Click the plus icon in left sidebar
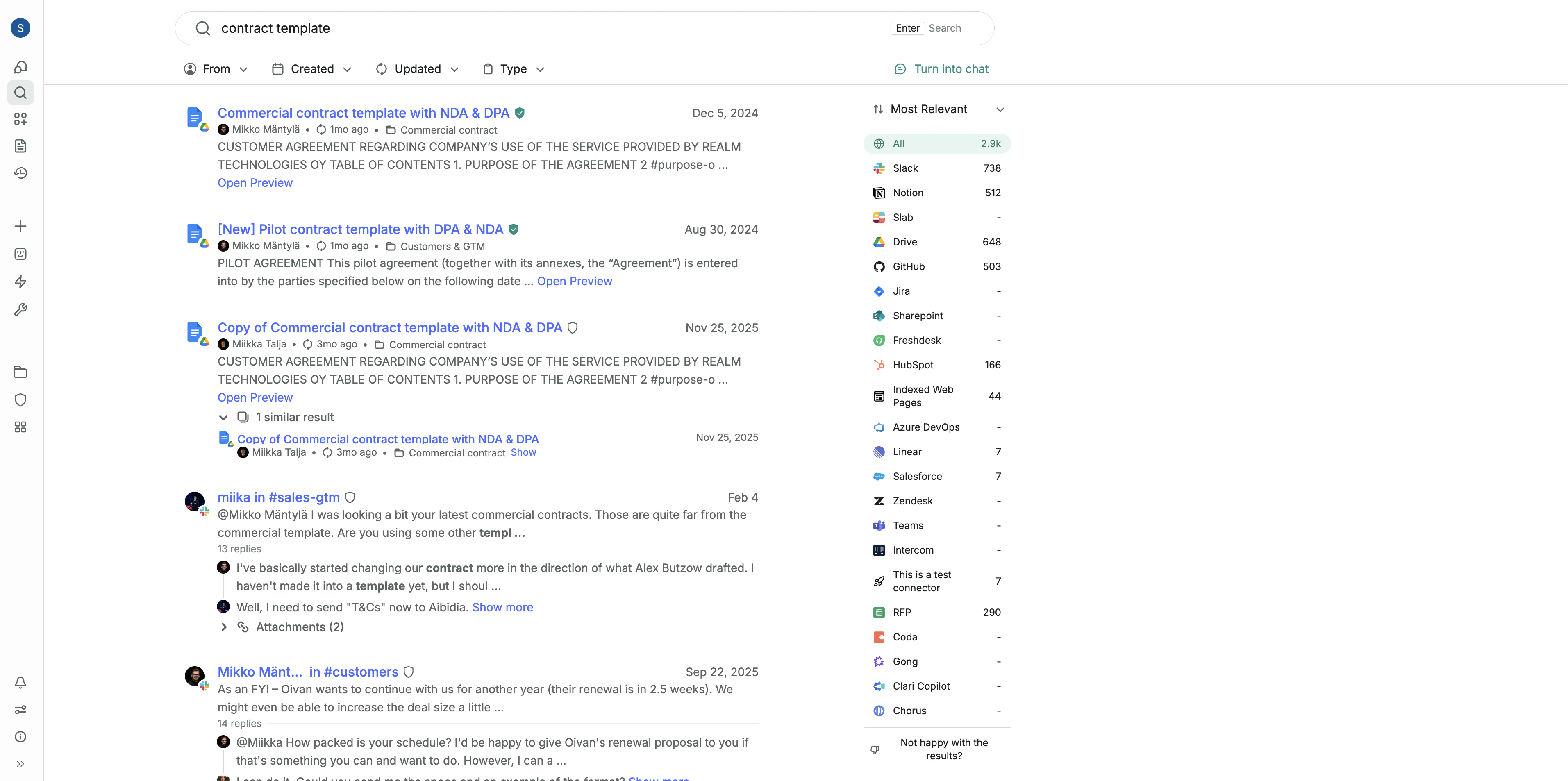Image resolution: width=1568 pixels, height=781 pixels. (x=20, y=227)
